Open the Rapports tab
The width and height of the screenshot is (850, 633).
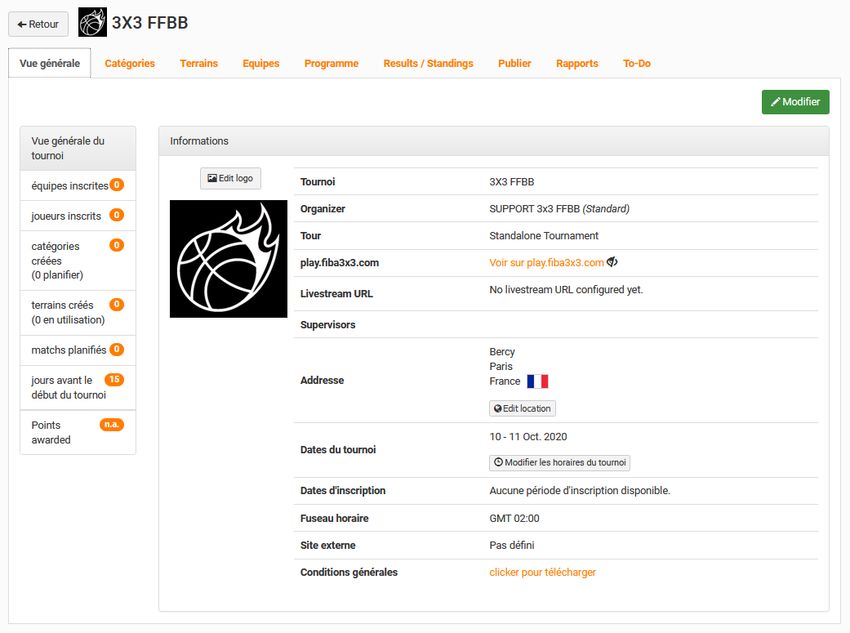577,63
